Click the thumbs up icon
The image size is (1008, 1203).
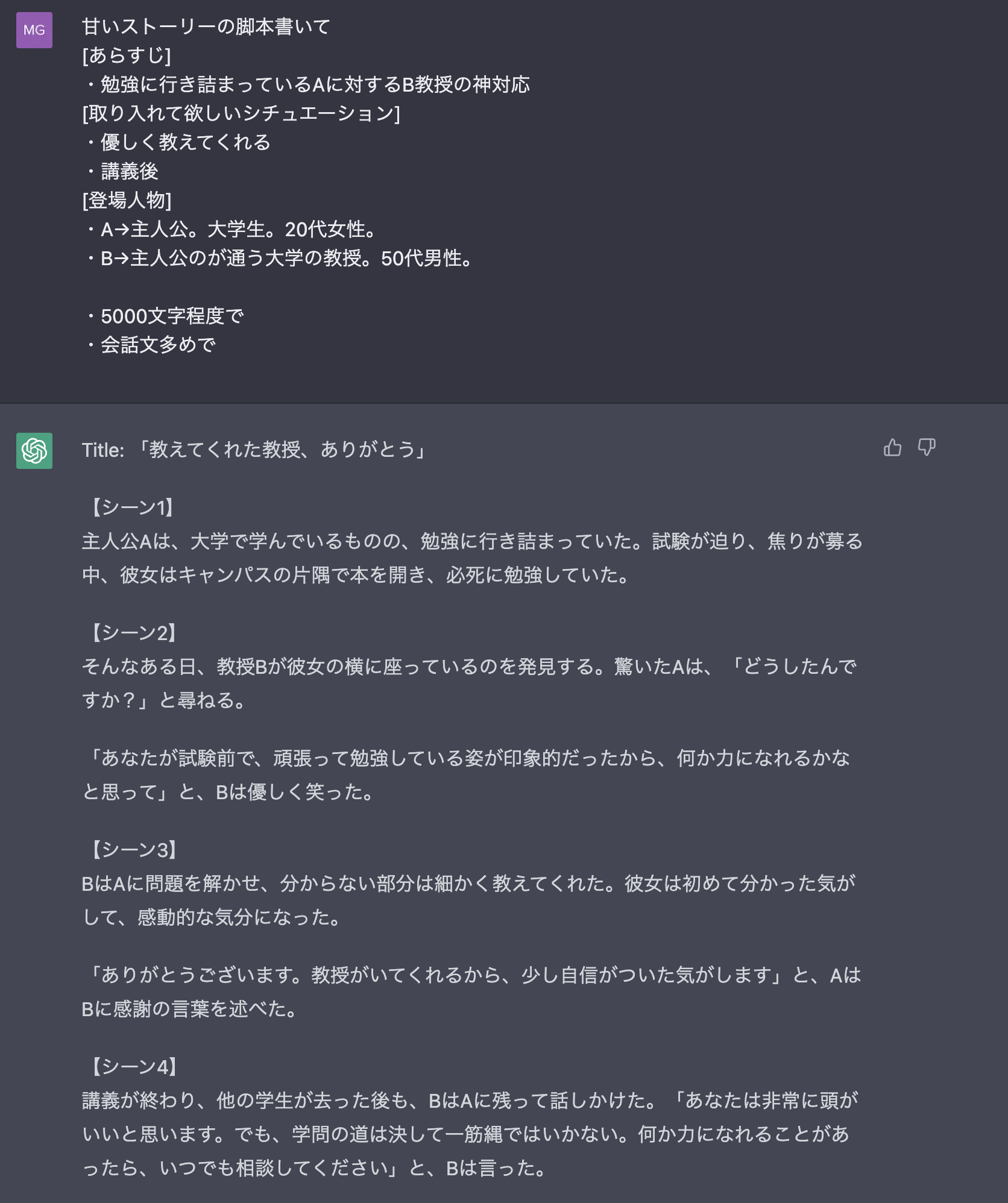click(892, 448)
